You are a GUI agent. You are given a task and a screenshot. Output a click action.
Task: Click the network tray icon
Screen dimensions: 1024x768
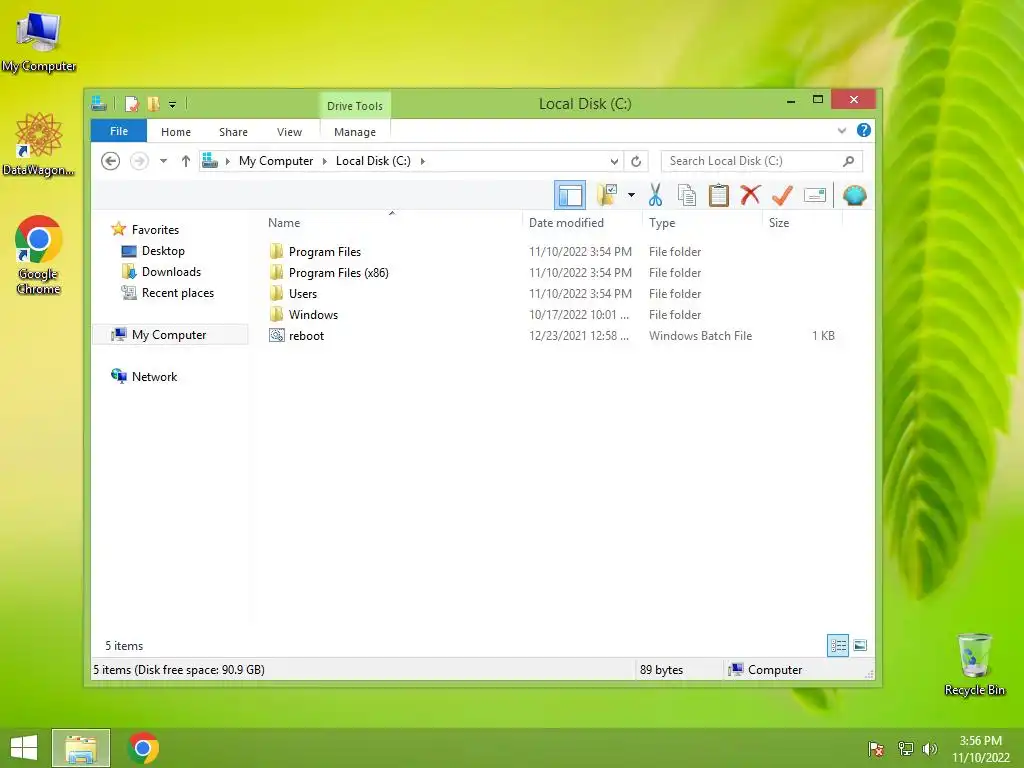coord(905,748)
